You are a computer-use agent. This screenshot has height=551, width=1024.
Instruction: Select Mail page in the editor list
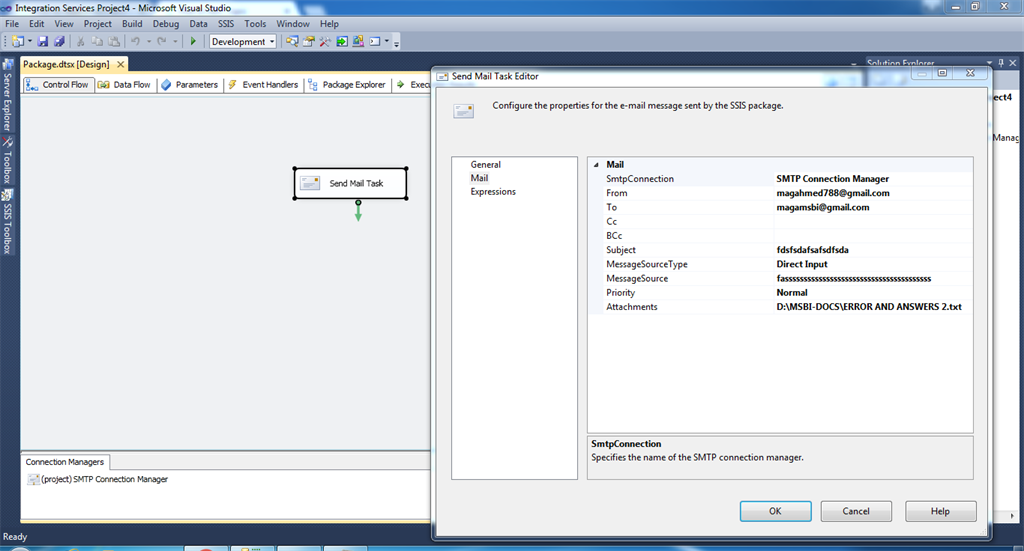click(479, 178)
